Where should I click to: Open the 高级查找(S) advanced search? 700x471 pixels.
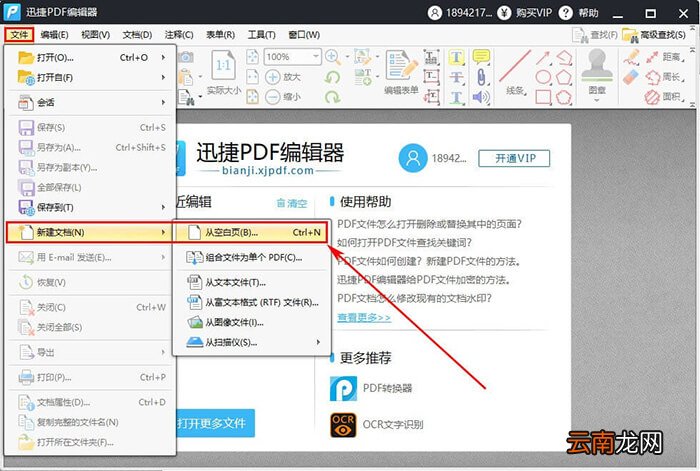(x=654, y=35)
